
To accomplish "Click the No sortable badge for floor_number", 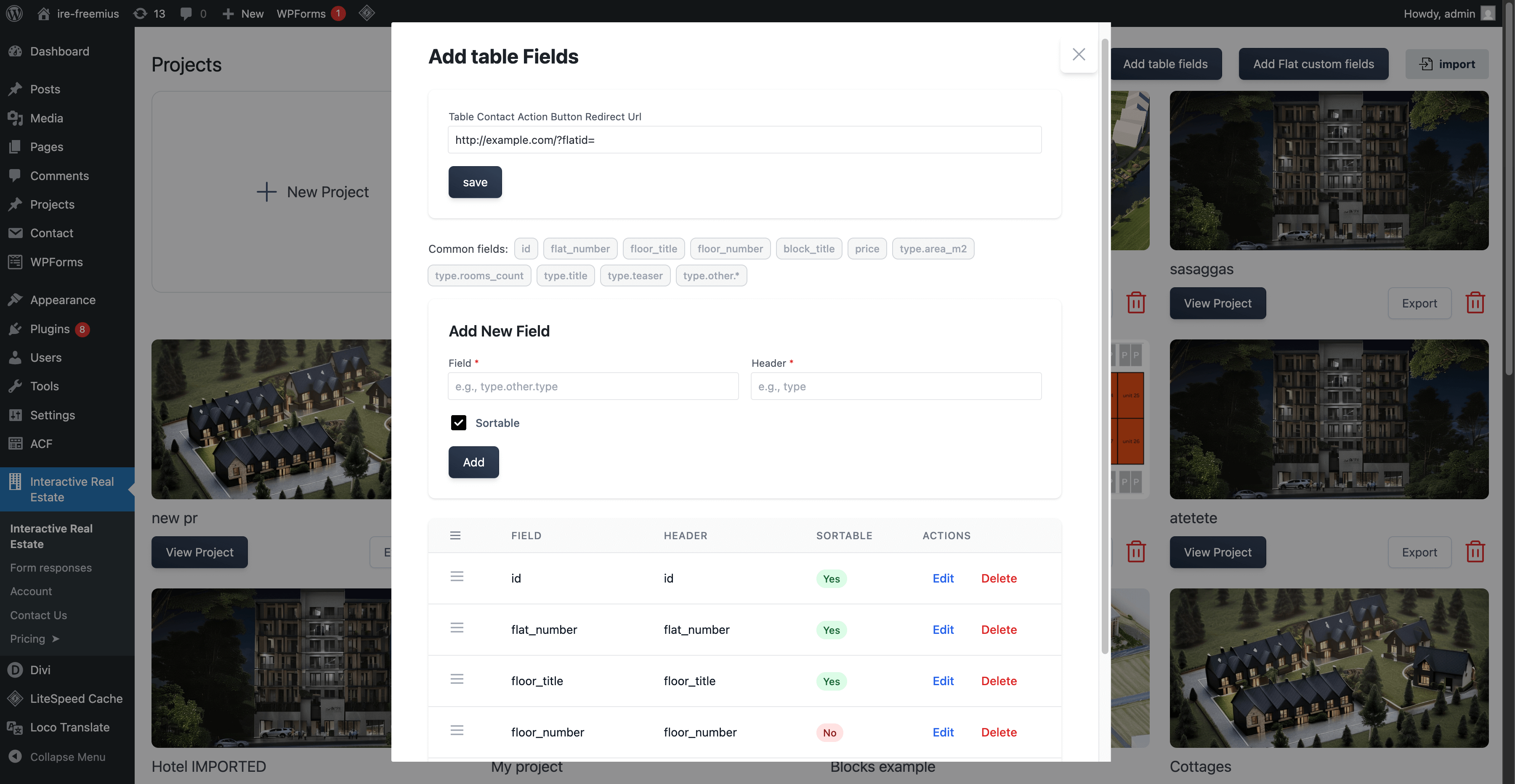I will [x=829, y=732].
